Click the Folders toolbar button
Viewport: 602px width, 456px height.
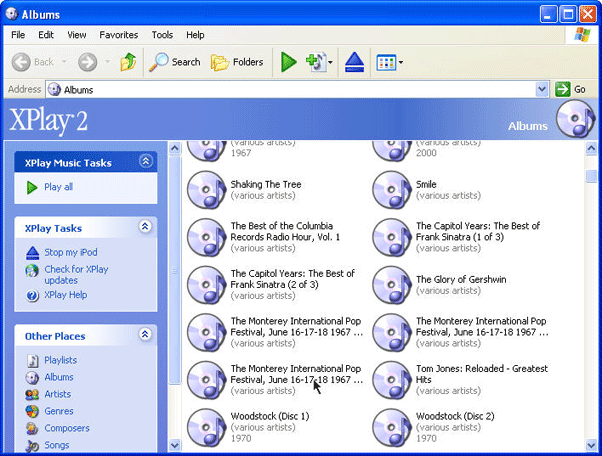(237, 62)
